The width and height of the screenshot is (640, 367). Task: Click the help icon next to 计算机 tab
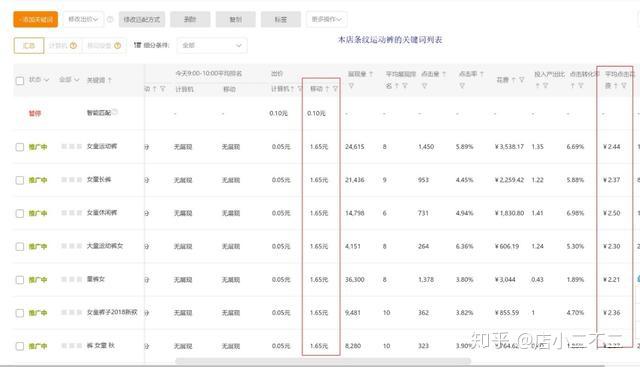73,45
